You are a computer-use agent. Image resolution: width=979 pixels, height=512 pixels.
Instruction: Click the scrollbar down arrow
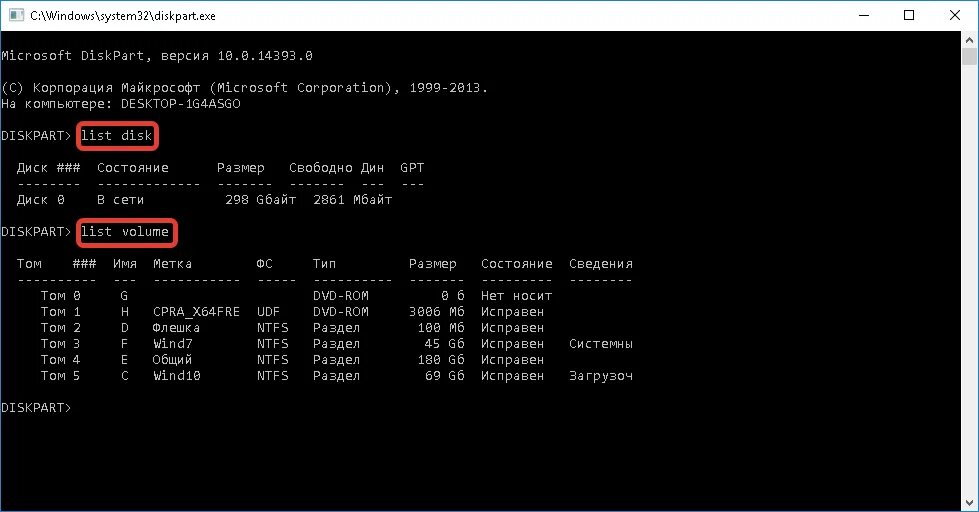tap(969, 503)
